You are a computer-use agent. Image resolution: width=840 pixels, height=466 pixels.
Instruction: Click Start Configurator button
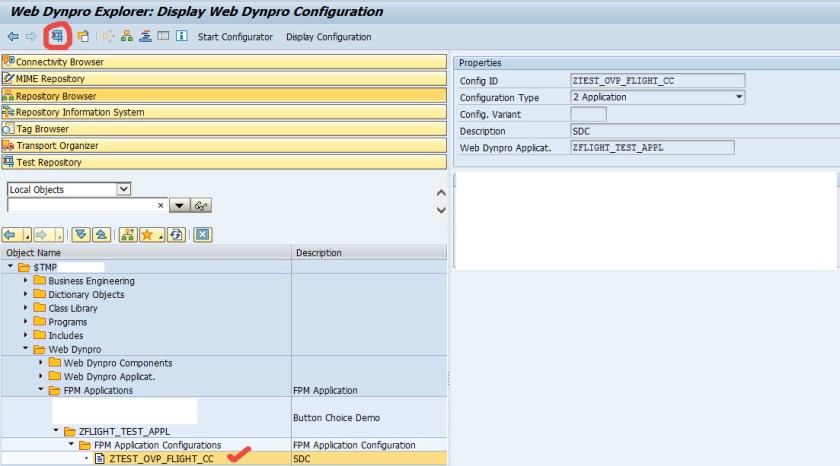(235, 37)
